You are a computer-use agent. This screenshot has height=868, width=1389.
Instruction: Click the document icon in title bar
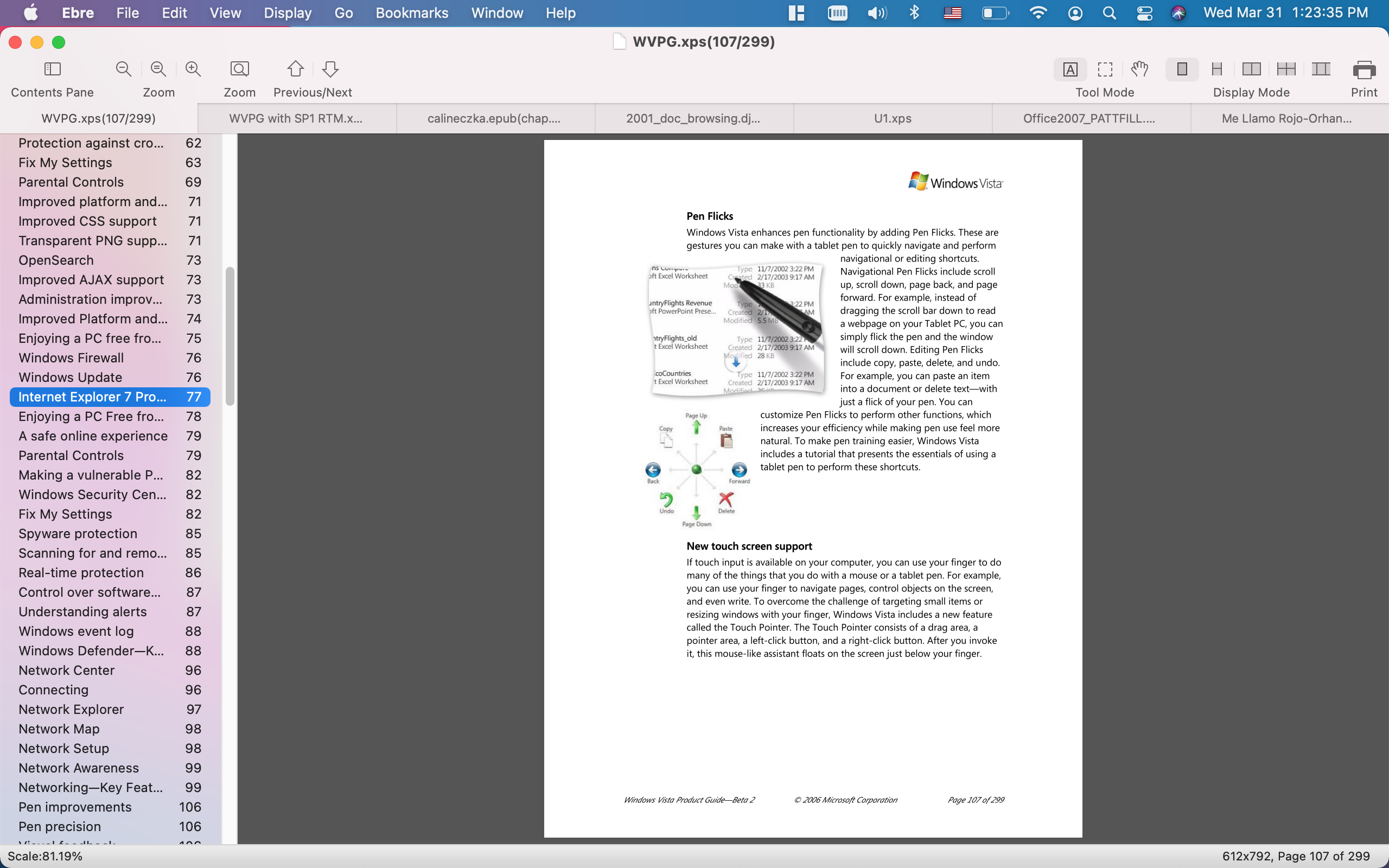(x=619, y=41)
